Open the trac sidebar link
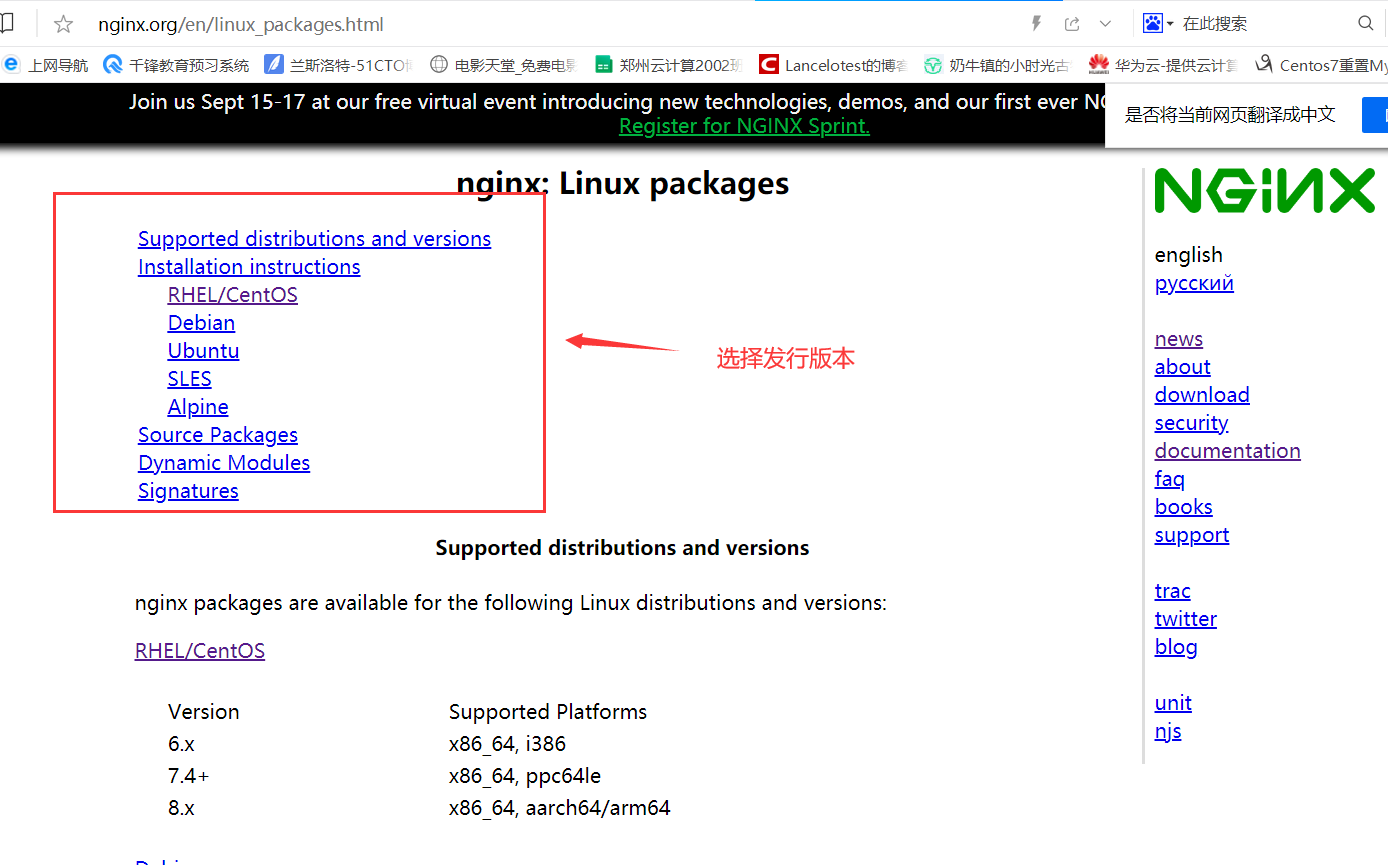Screen dimensions: 1388x865 [1173, 591]
